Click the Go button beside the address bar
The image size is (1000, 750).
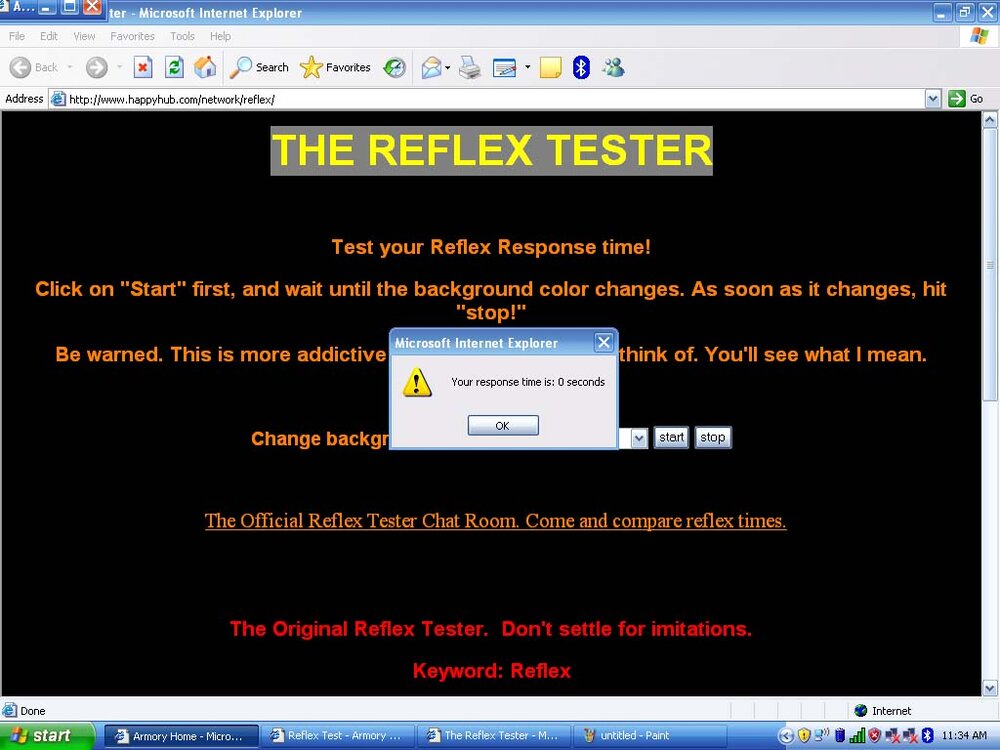tap(966, 99)
